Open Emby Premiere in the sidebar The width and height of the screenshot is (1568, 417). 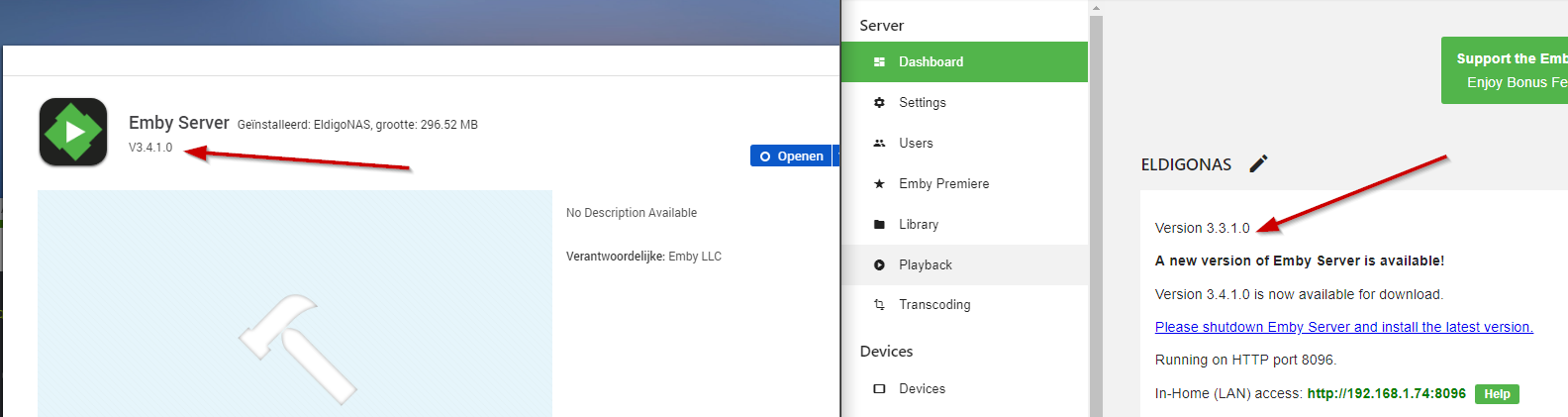pos(964,183)
